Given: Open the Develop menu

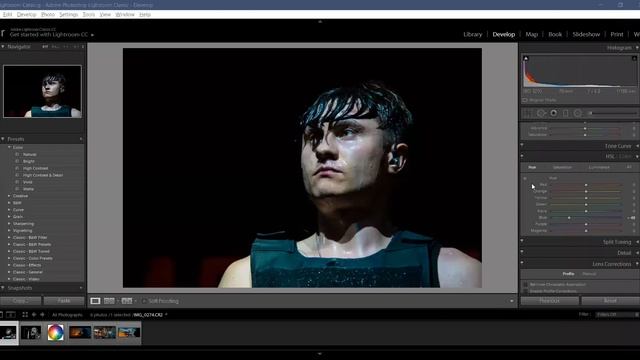Looking at the screenshot, I should (x=27, y=14).
